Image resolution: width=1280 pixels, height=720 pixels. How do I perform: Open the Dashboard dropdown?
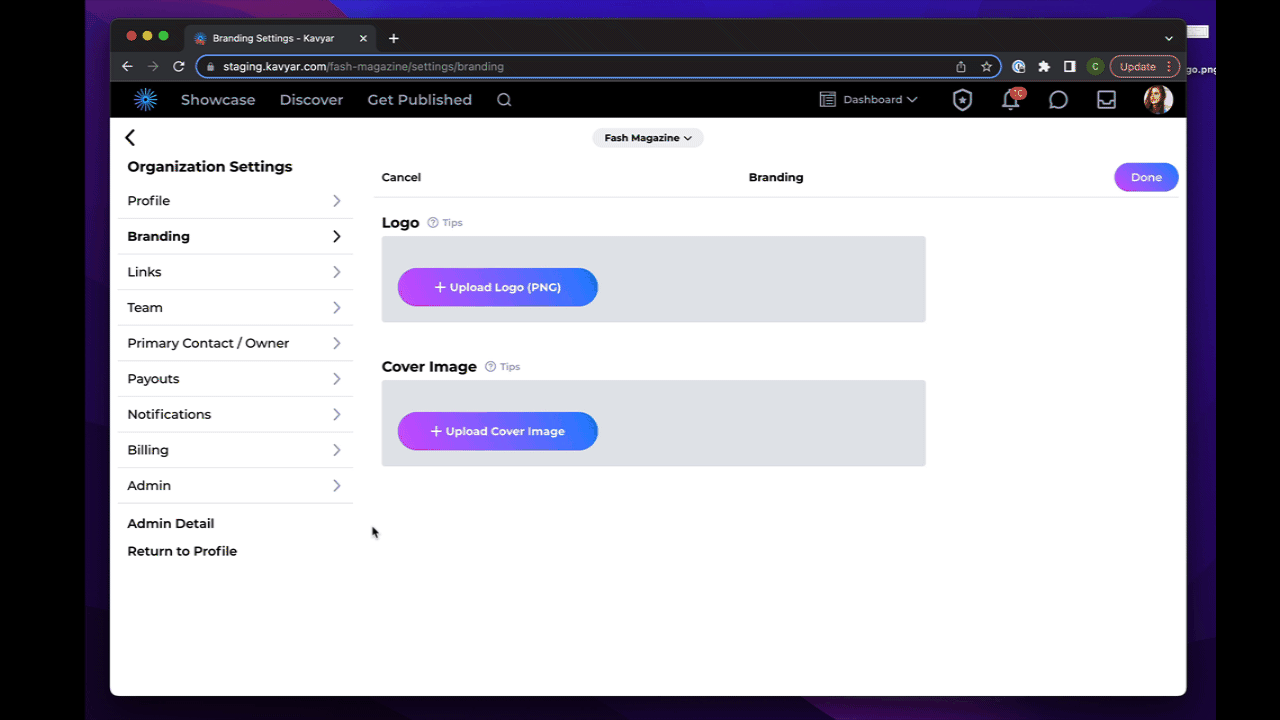868,100
